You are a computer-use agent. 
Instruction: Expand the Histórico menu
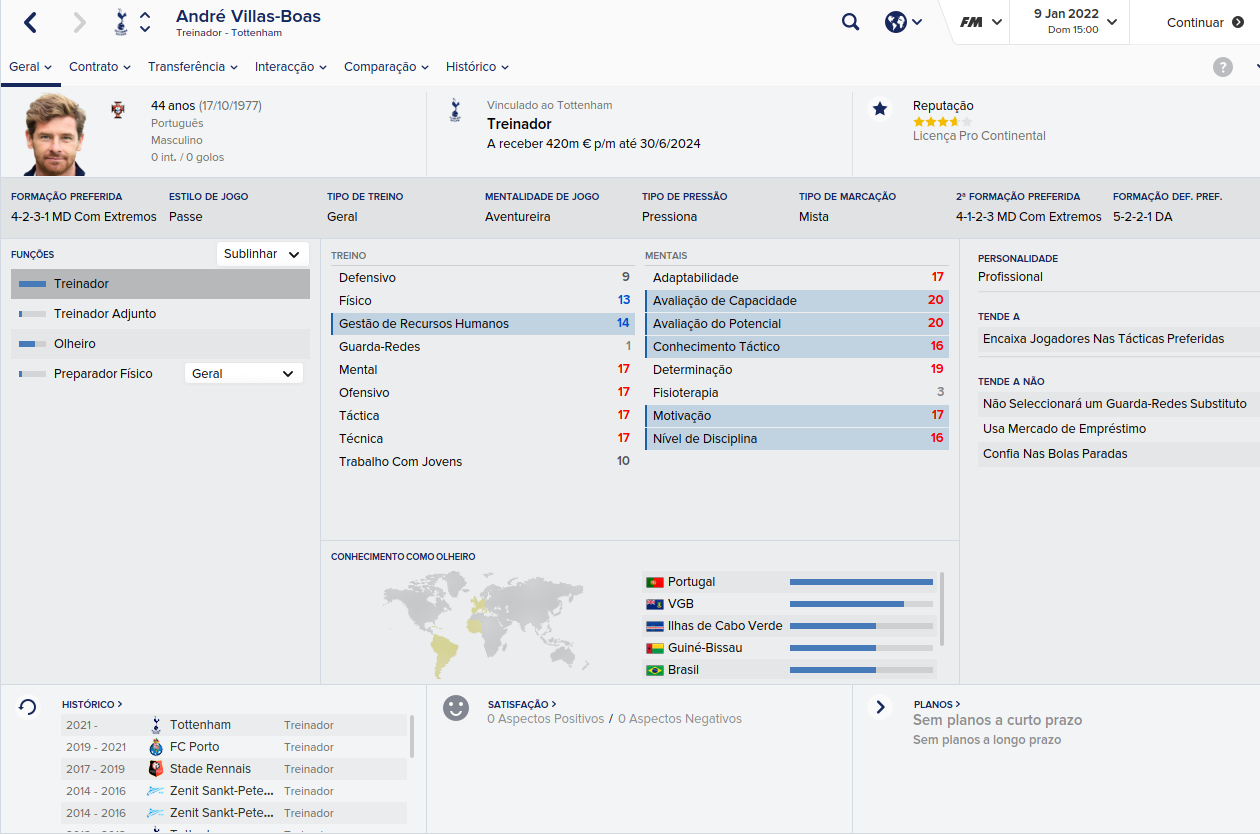477,67
